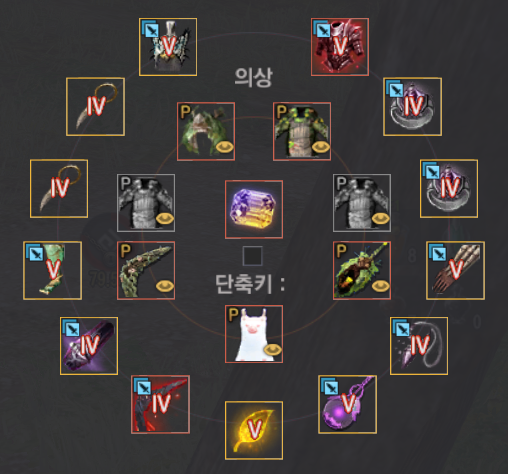Select the purple pendant whip slot

click(419, 346)
